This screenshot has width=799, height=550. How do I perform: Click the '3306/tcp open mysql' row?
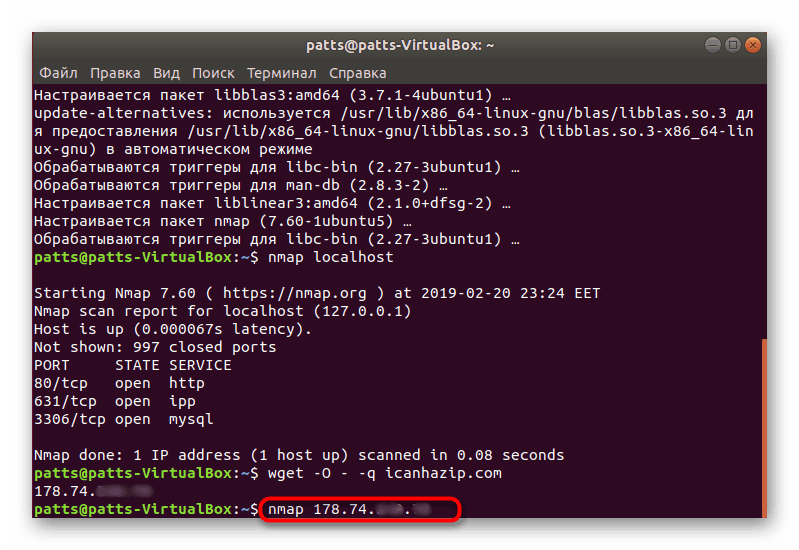[x=124, y=420]
